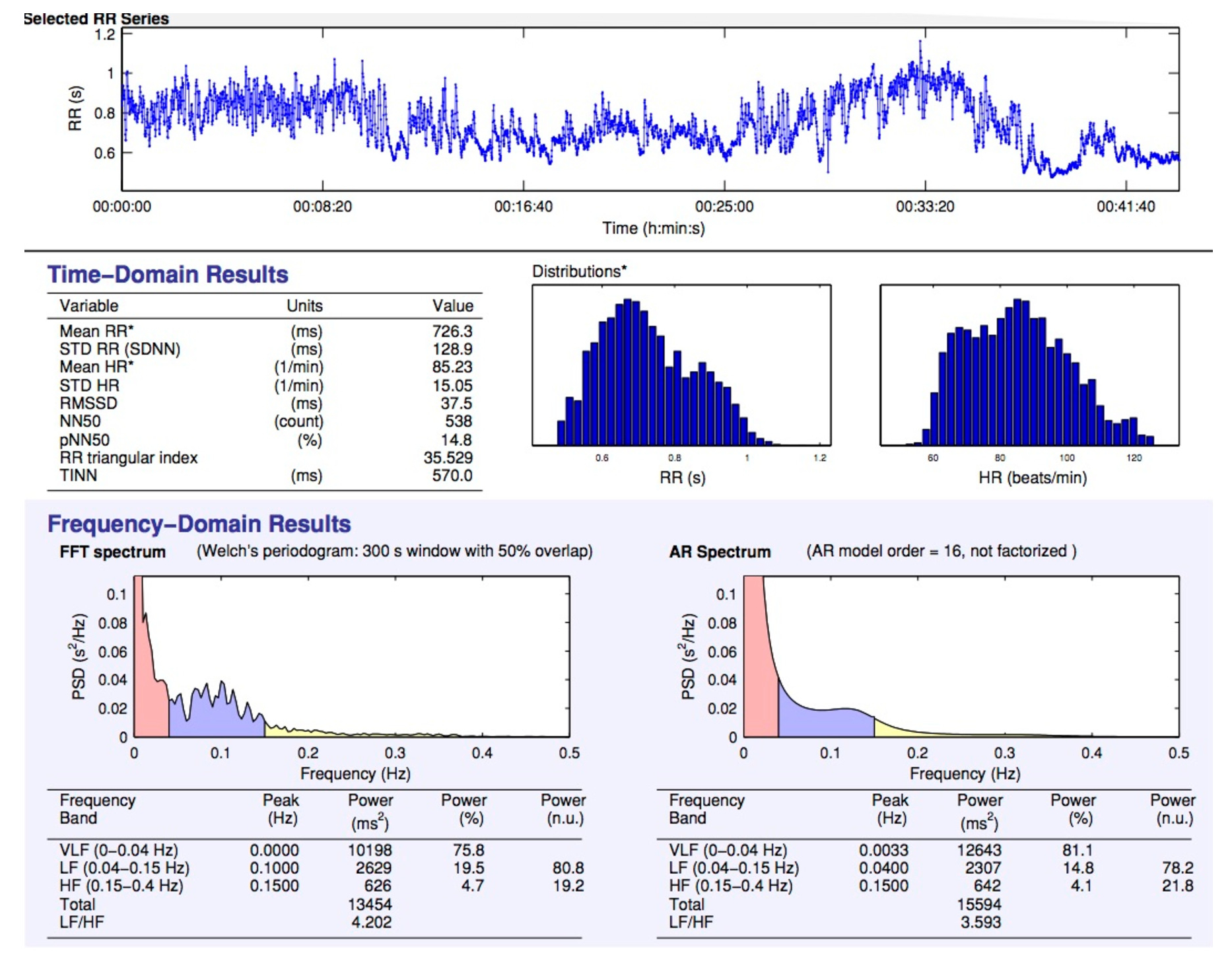
Task: Click the AR total power value 15594
Action: point(979,904)
